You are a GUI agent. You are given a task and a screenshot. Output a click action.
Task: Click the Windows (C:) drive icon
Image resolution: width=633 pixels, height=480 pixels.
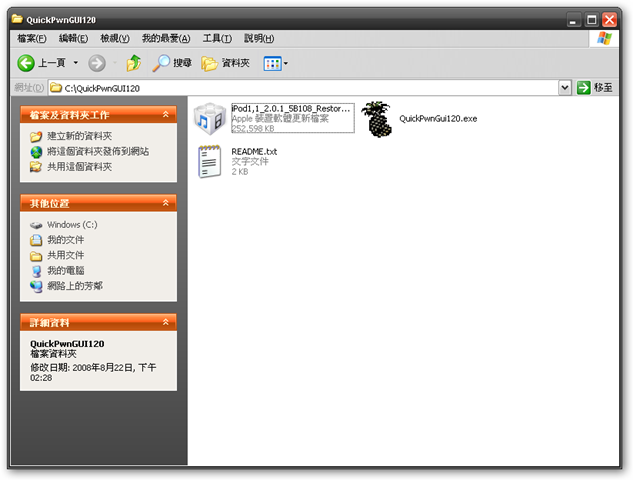tap(36, 225)
